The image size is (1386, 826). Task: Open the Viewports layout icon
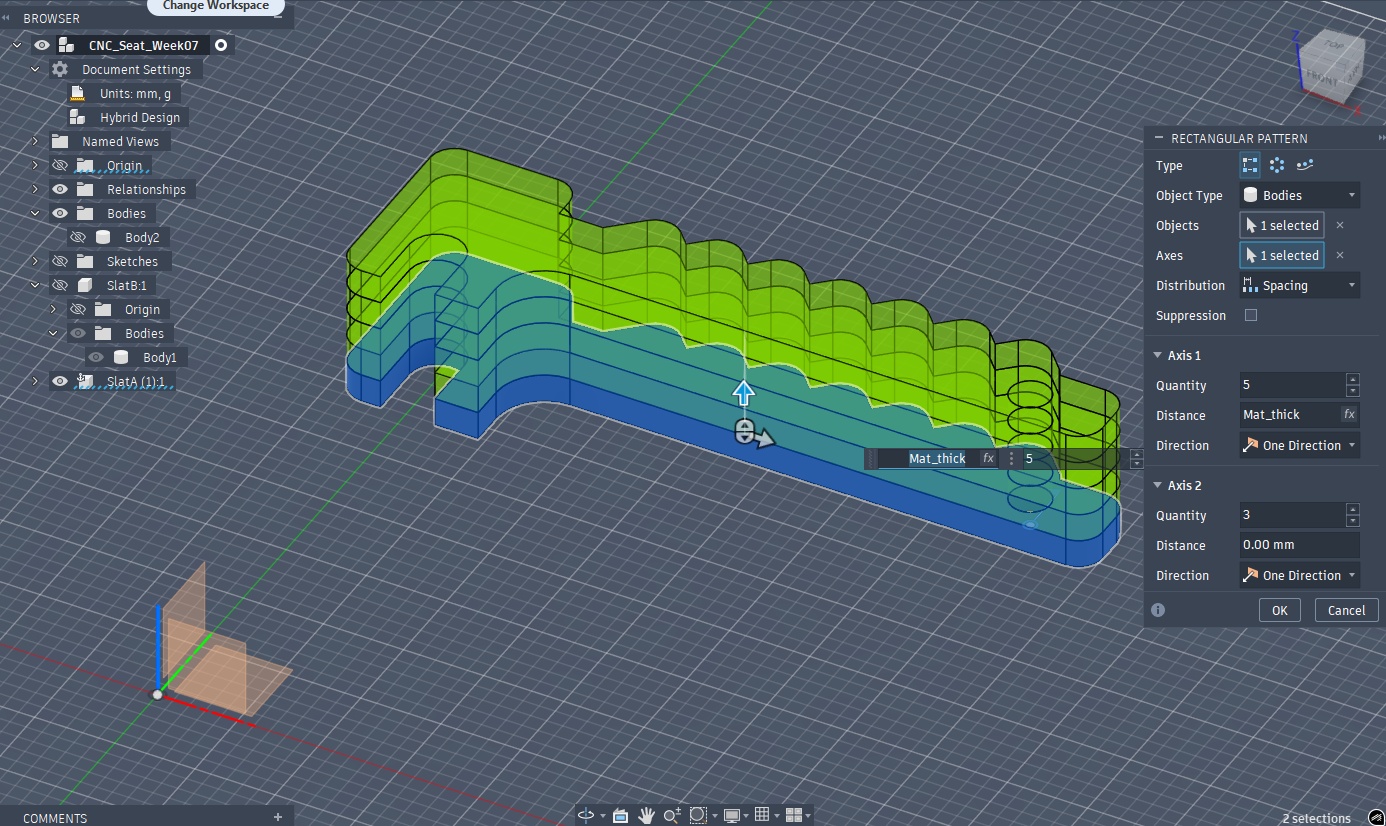click(x=793, y=815)
